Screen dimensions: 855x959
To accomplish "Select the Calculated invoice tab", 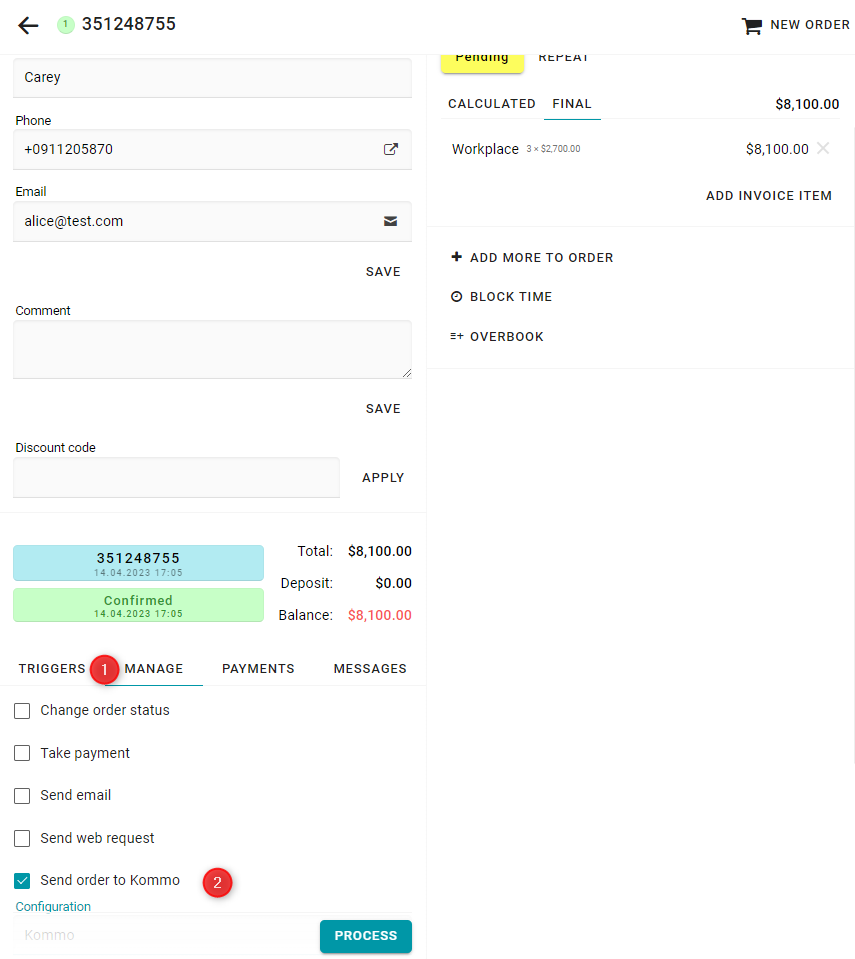I will 491,104.
